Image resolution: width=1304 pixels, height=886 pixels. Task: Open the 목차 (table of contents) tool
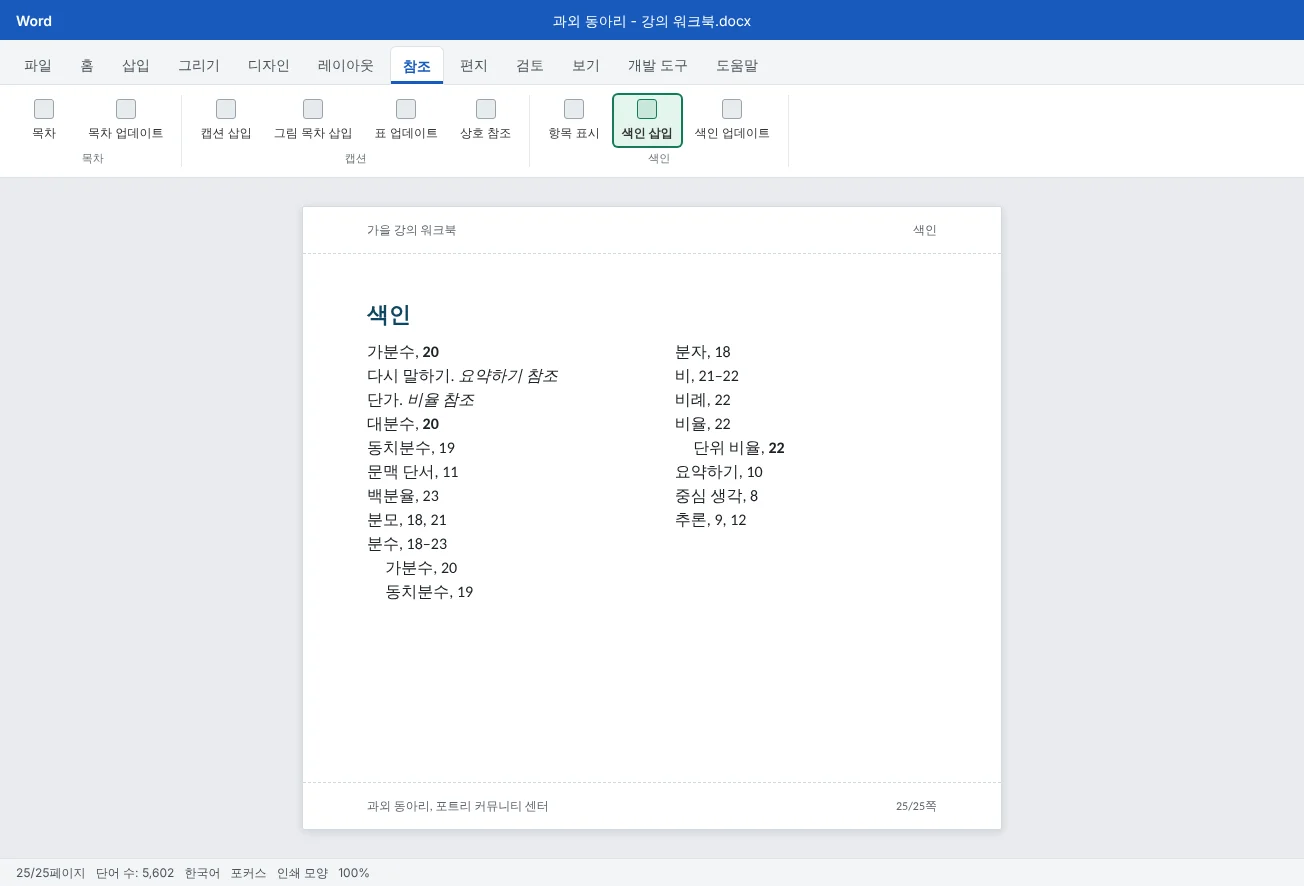point(44,121)
